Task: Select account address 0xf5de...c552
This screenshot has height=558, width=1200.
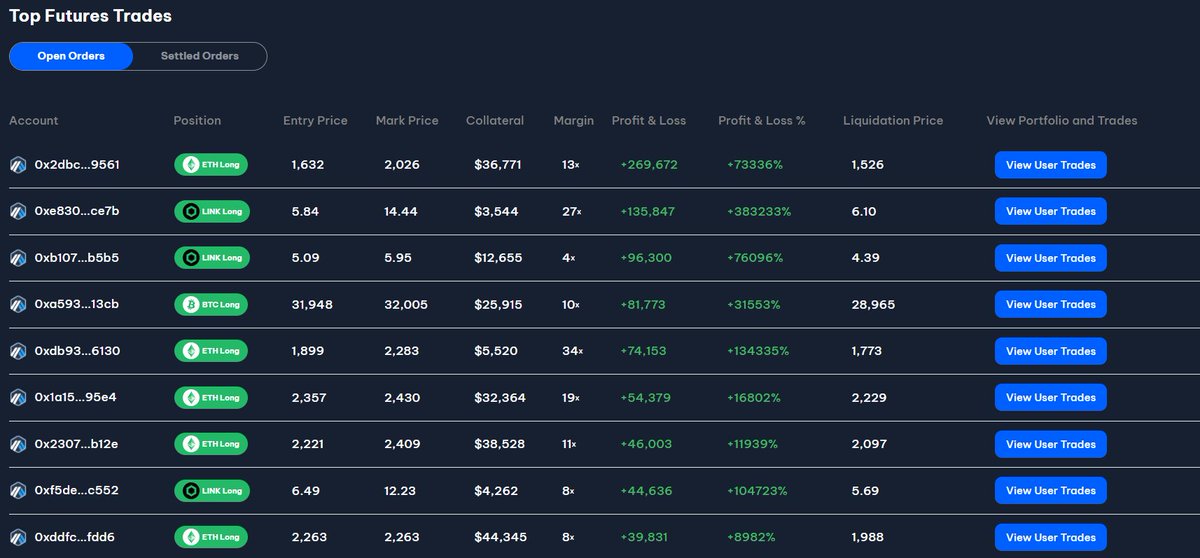Action: click(76, 490)
